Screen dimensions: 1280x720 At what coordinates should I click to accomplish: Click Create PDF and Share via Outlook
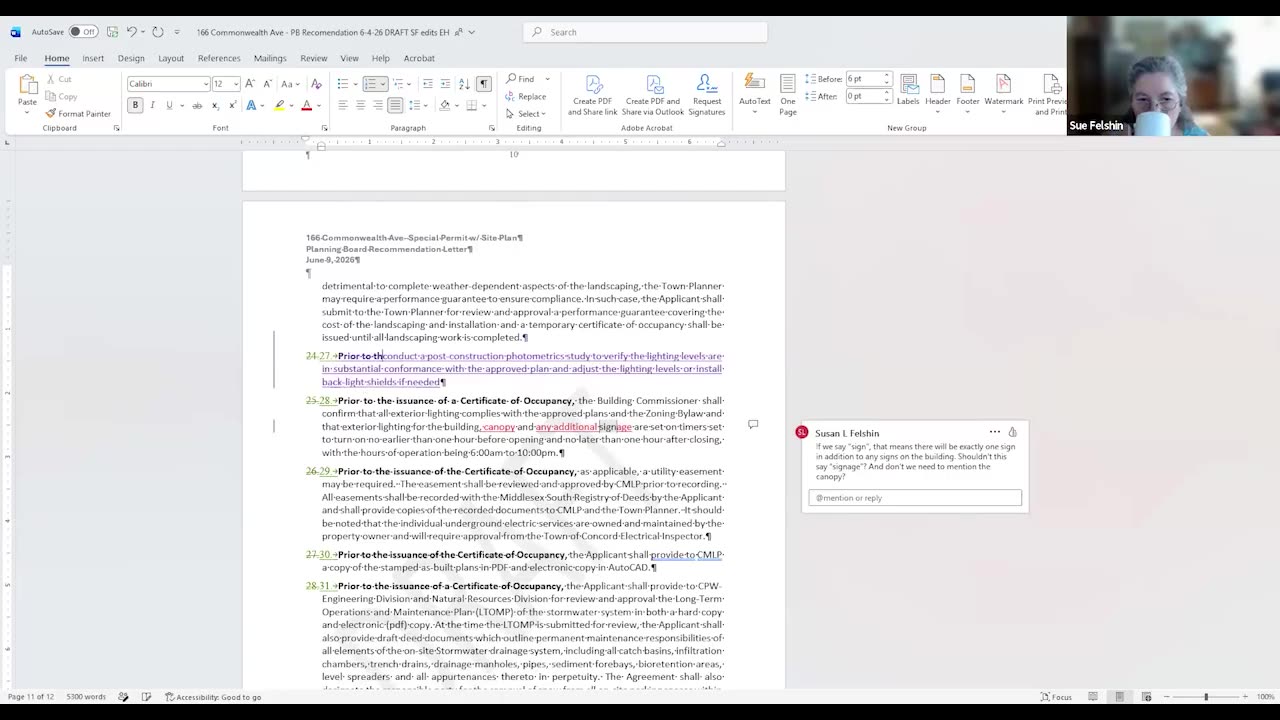(x=655, y=95)
